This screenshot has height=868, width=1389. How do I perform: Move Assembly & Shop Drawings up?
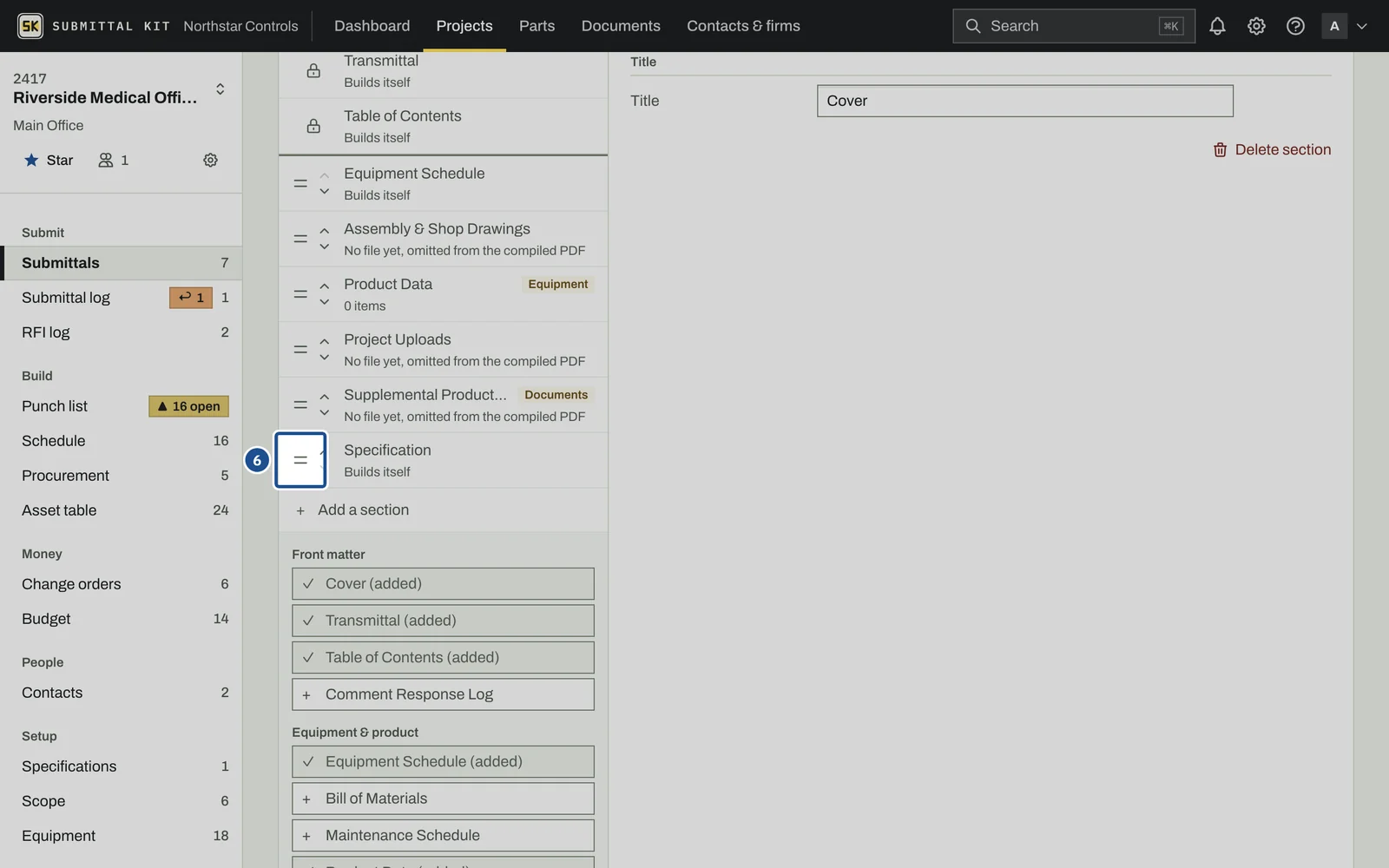click(325, 231)
